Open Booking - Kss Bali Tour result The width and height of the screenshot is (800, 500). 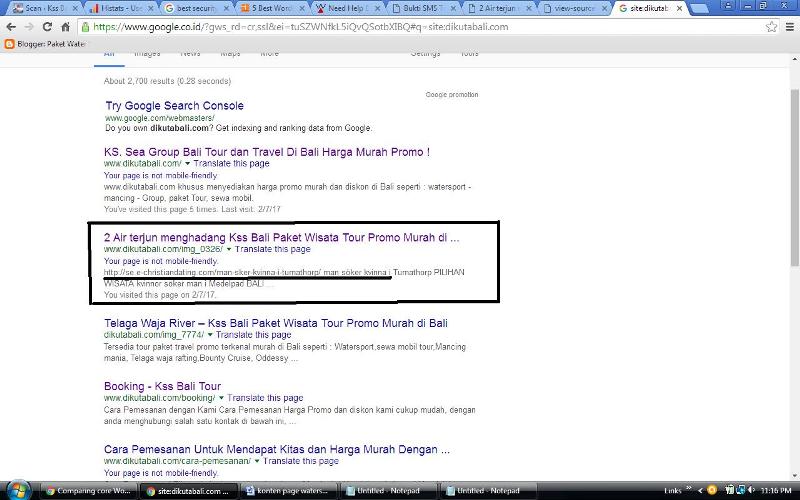(x=162, y=386)
